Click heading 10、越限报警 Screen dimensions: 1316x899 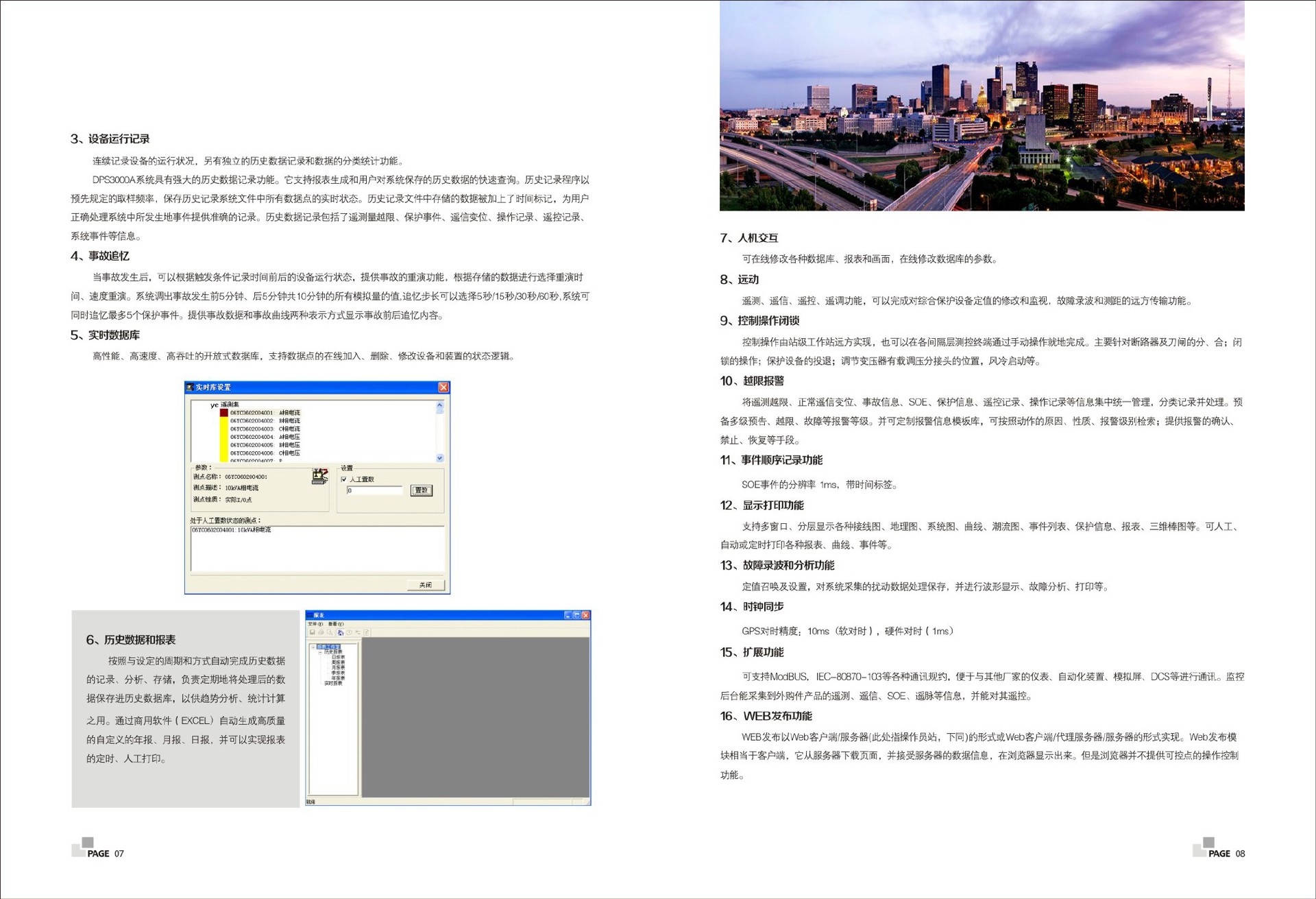752,381
